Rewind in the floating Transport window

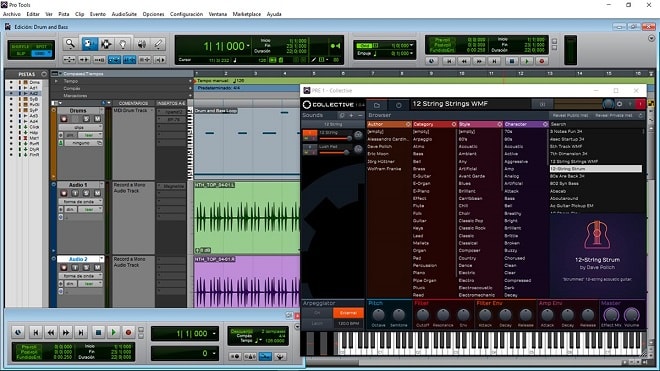point(51,333)
